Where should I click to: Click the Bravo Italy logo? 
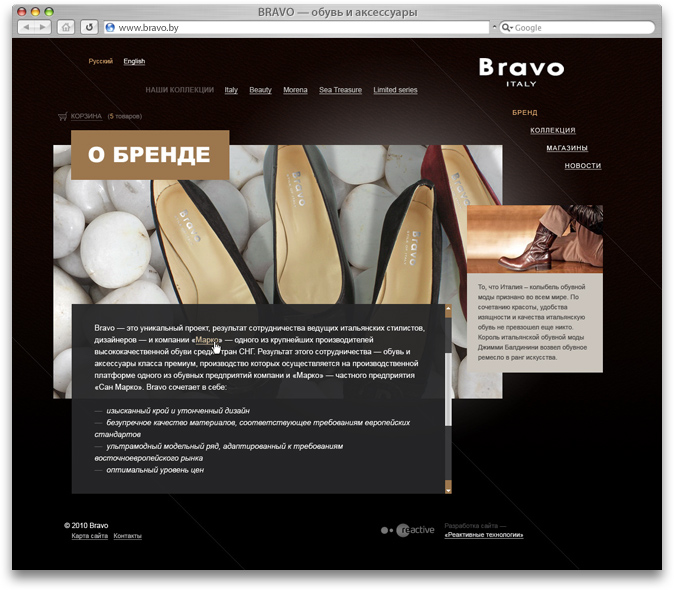521,72
